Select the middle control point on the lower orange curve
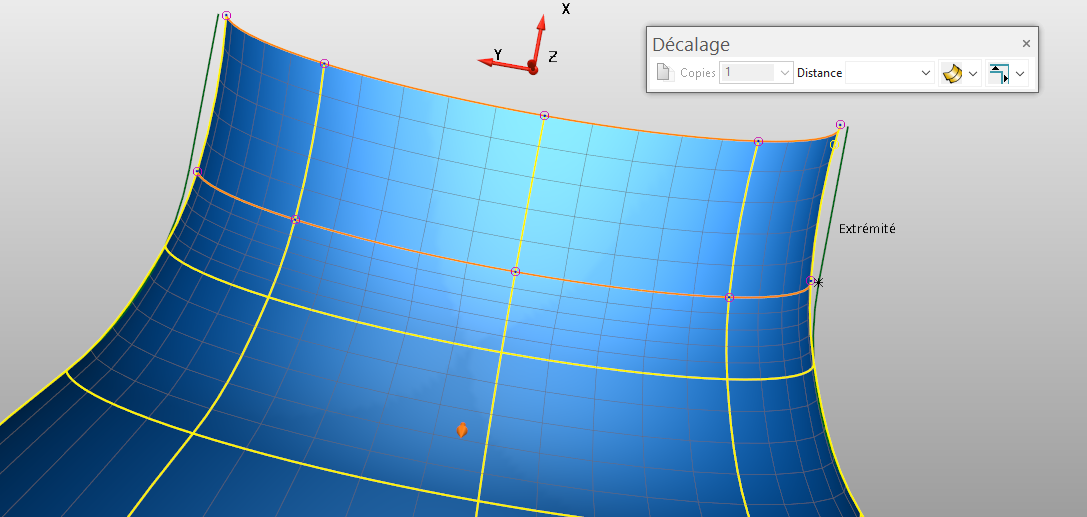The image size is (1087, 517). click(515, 272)
